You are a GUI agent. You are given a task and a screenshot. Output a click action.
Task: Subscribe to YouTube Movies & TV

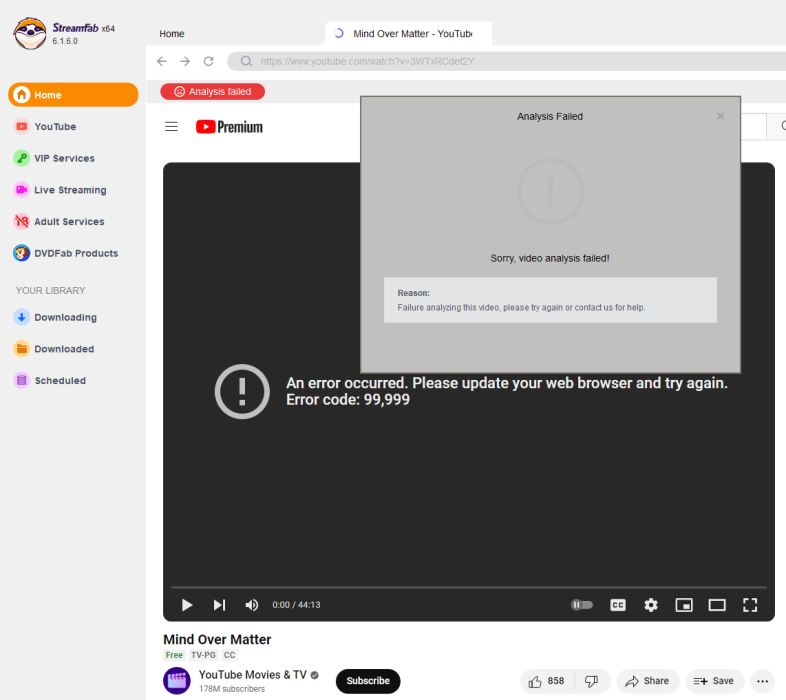[368, 681]
